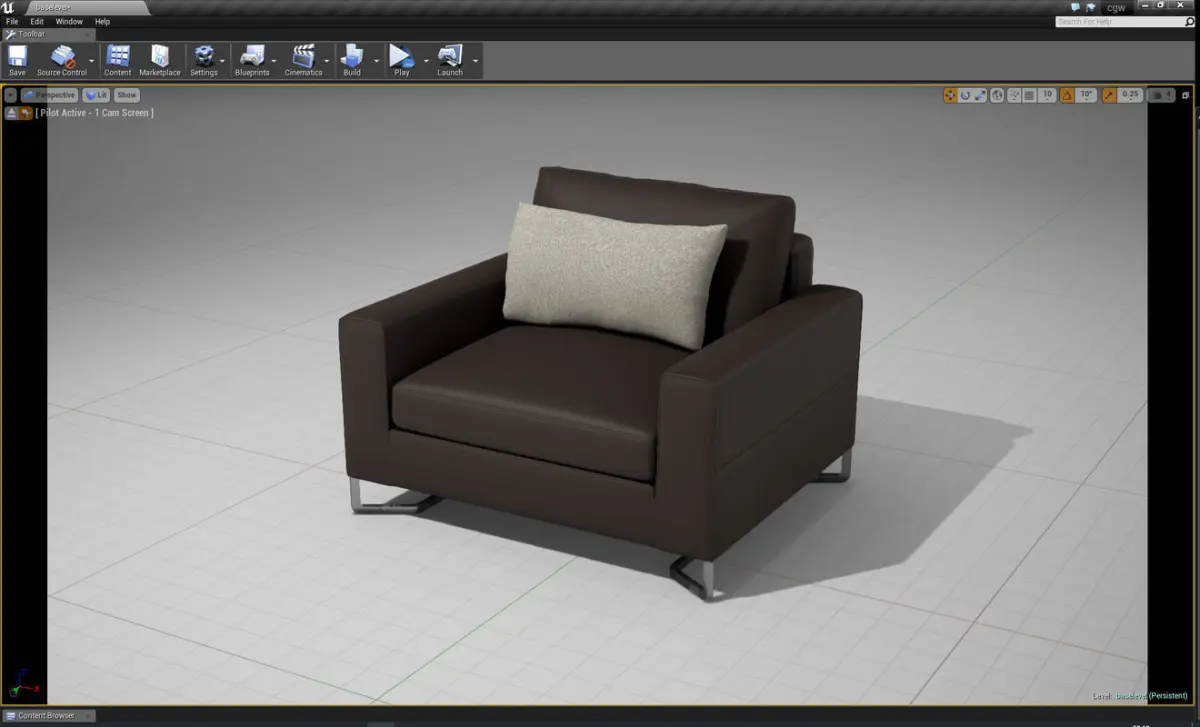1200x727 pixels.
Task: Expand the Play options dropdown arrow
Action: point(427,60)
